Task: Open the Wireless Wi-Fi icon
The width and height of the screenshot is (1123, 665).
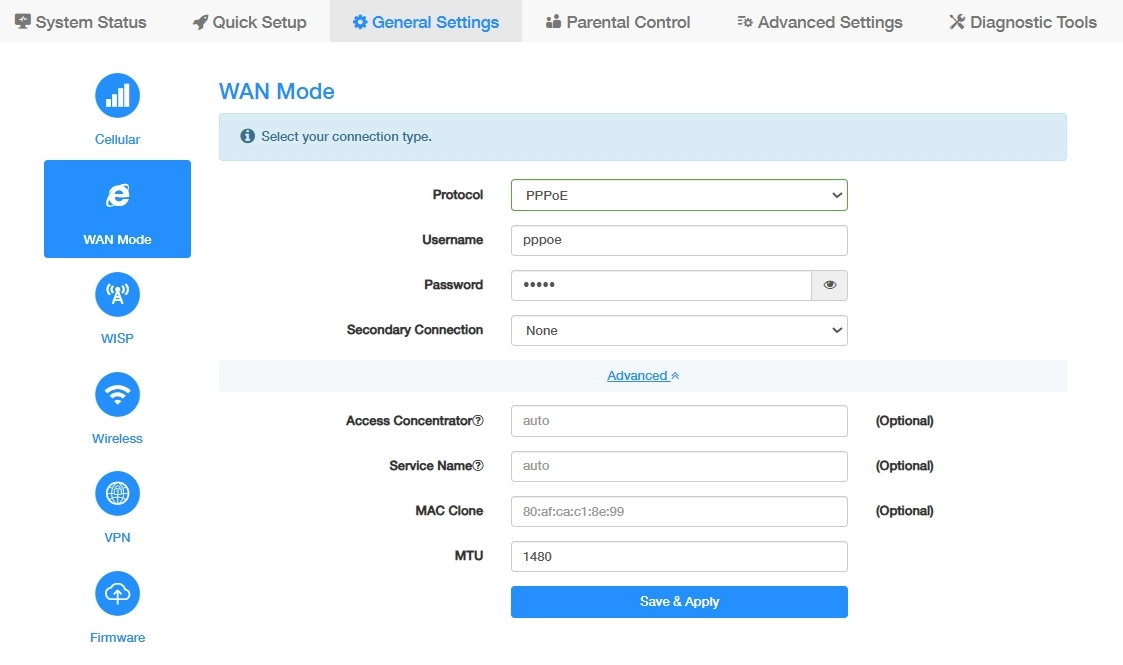Action: (117, 394)
